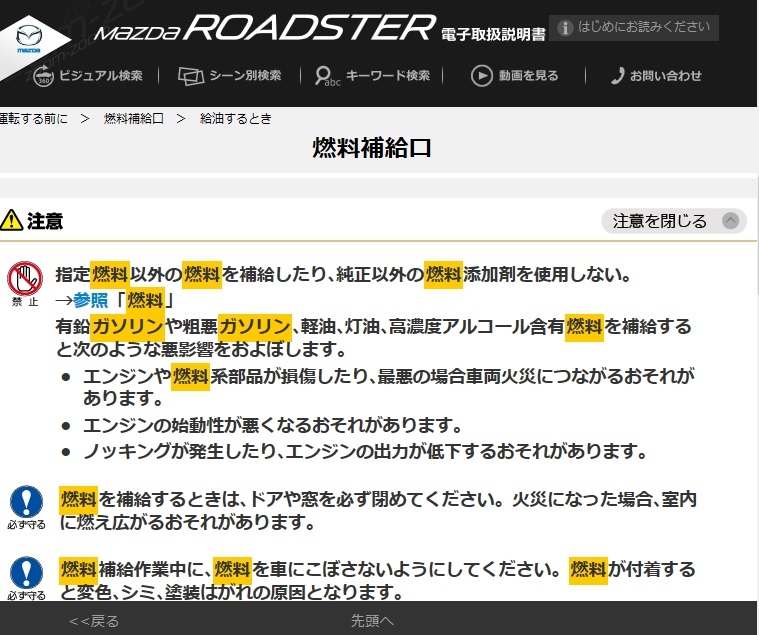This screenshot has height=635, width=759.
Task: Click 注意を閉じる button
Action: coord(674,221)
